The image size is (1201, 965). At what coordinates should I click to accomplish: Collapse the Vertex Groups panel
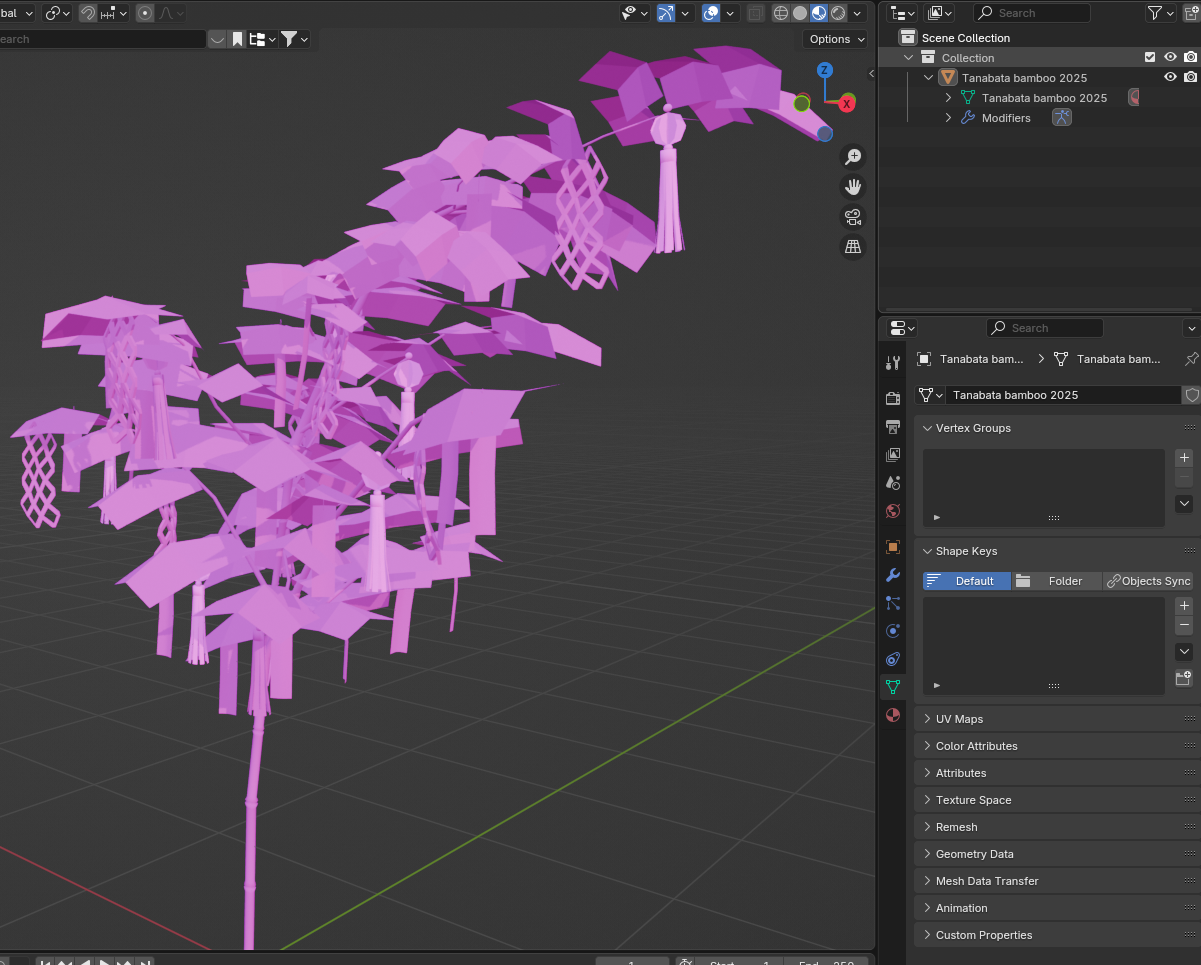point(1057,428)
